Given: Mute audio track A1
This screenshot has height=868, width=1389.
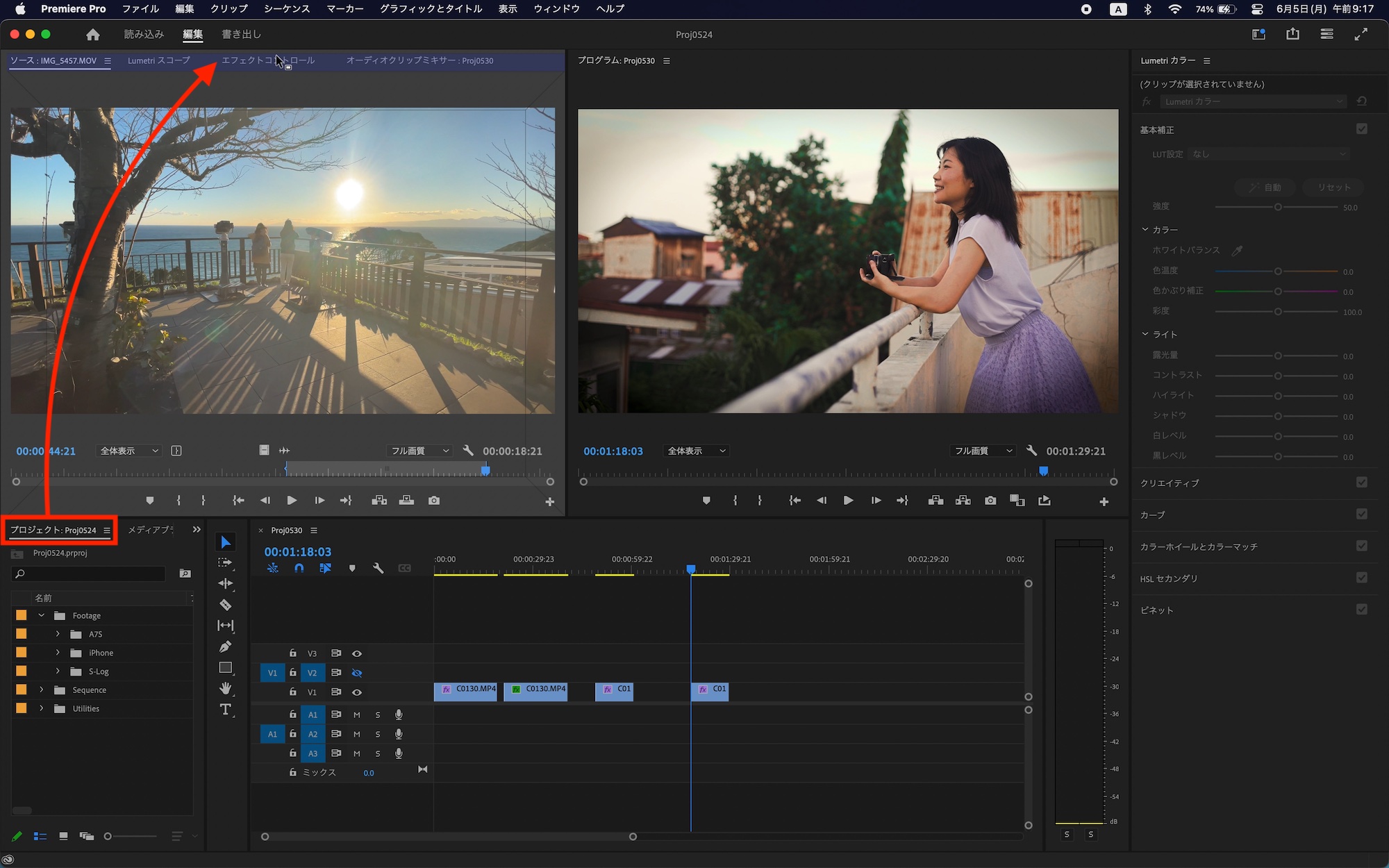Looking at the screenshot, I should (357, 715).
